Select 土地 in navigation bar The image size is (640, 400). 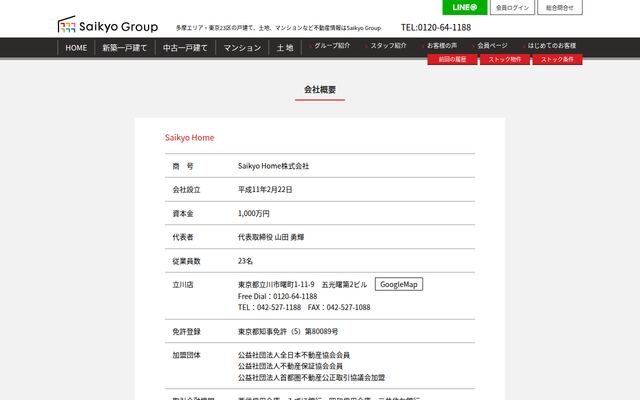tap(285, 48)
